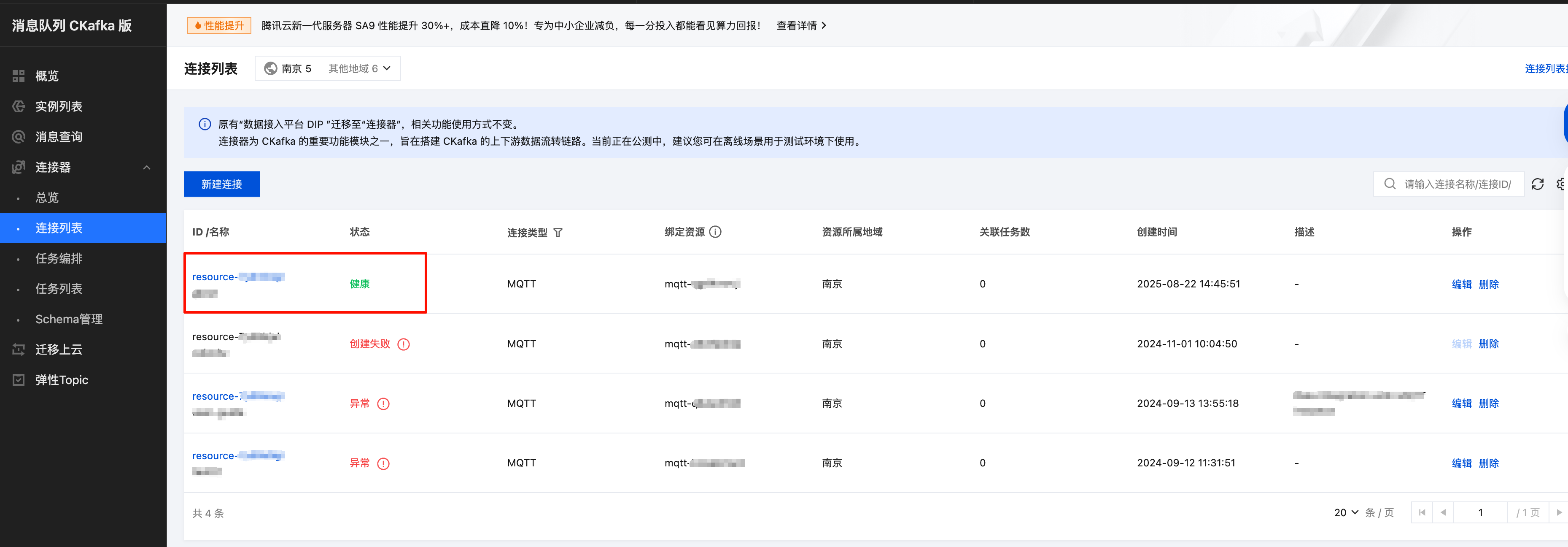Click 编辑 for the 健康 connection row
Viewport: 1568px width, 547px height.
coord(1461,284)
